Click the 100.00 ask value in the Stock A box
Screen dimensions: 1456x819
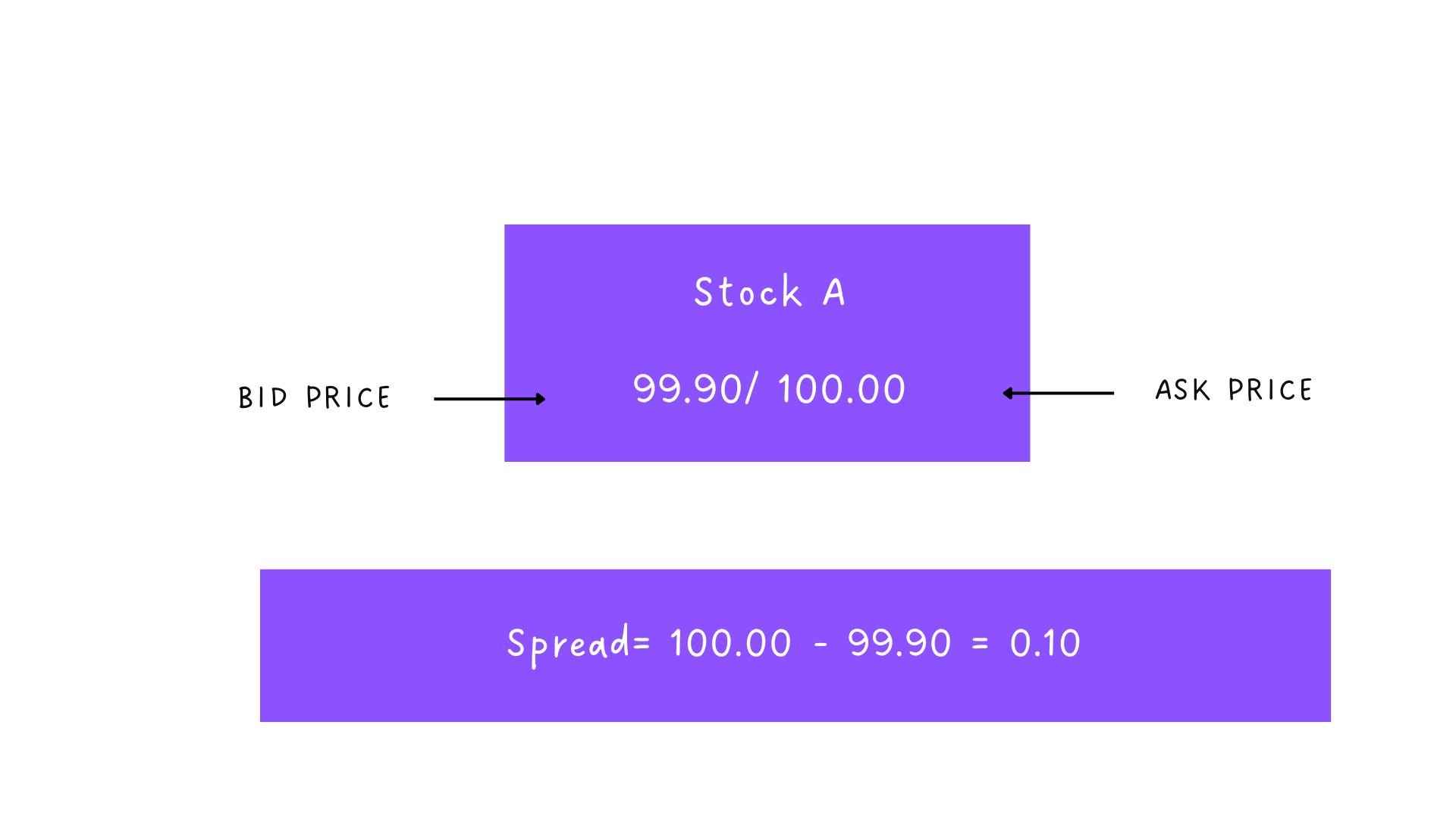click(841, 389)
